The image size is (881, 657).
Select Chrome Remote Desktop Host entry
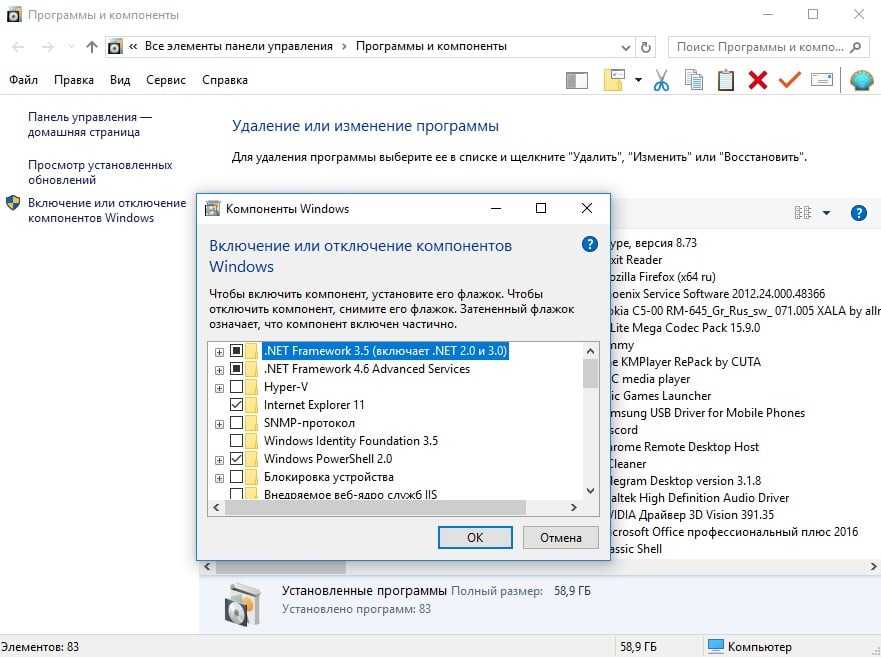tap(684, 447)
